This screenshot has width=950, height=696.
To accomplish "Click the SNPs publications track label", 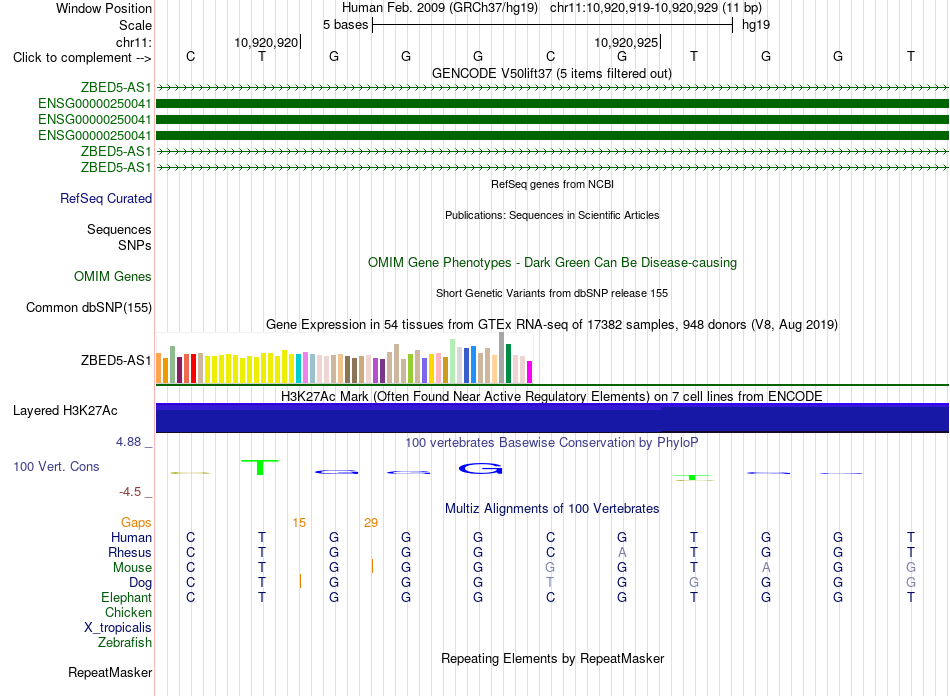I will 135,245.
